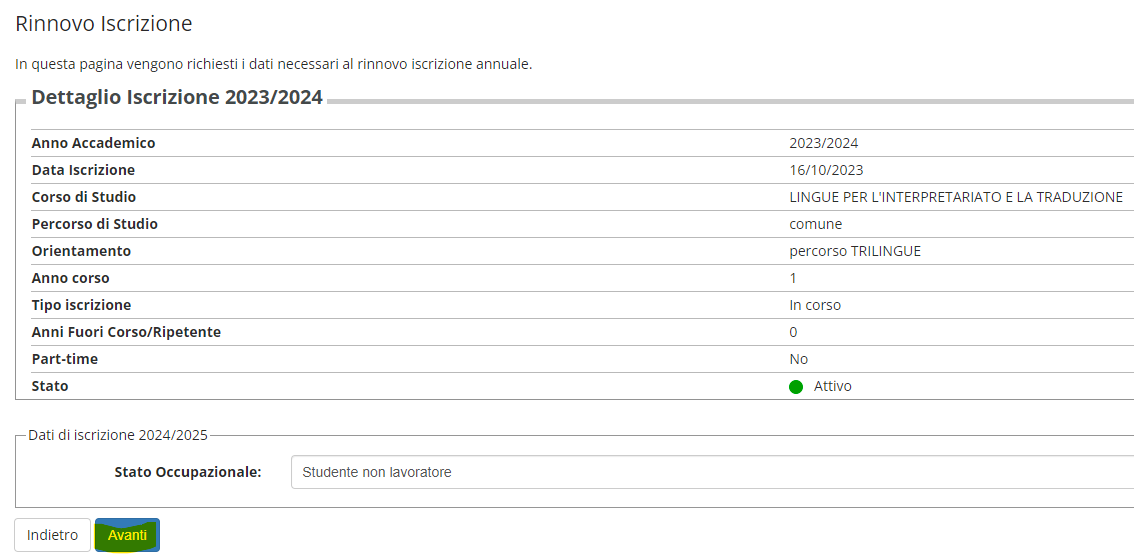Image resolution: width=1134 pixels, height=560 pixels.
Task: Click the Anno corso row label
Action: click(x=70, y=278)
